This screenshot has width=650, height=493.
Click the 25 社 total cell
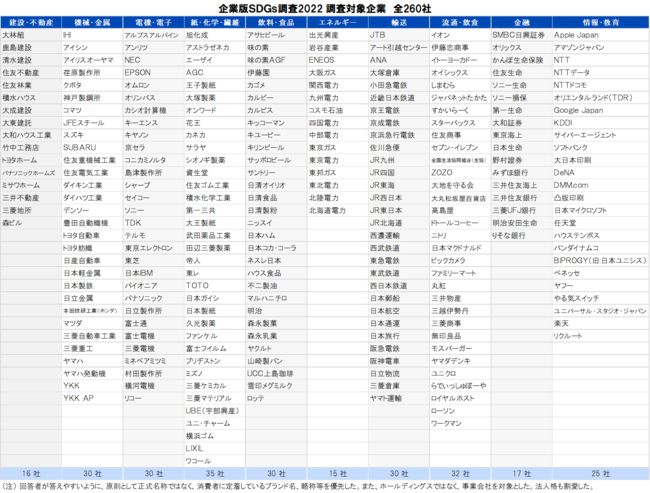601,474
